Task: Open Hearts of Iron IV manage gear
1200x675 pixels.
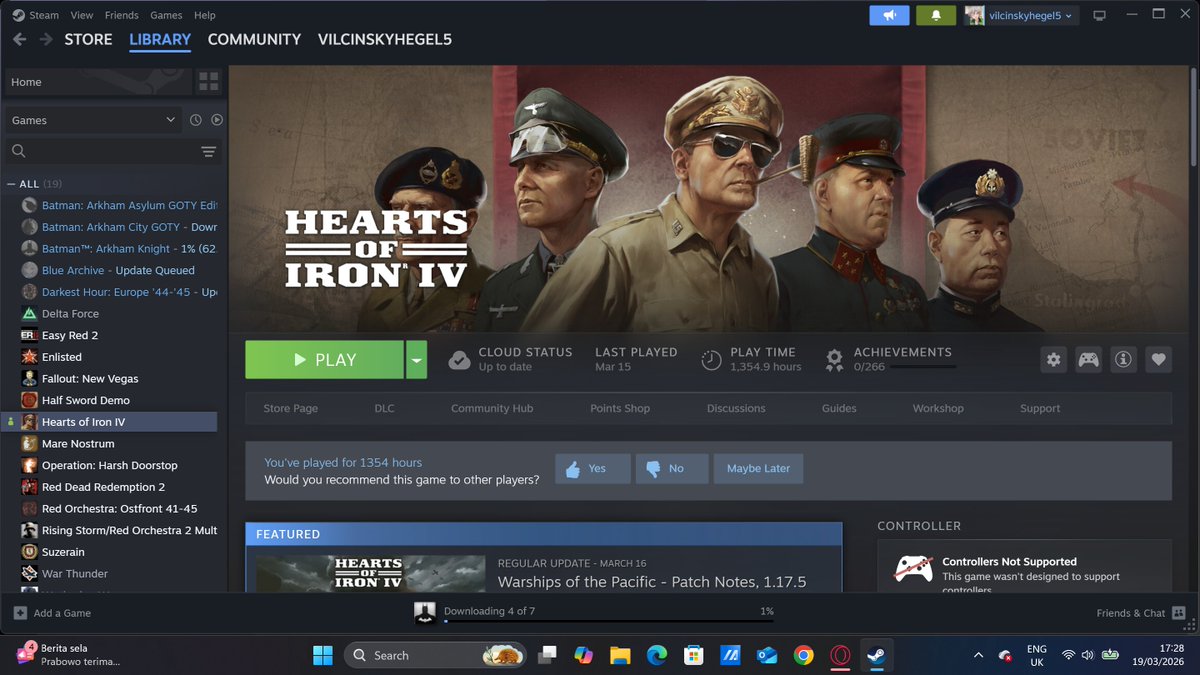Action: (x=1053, y=360)
